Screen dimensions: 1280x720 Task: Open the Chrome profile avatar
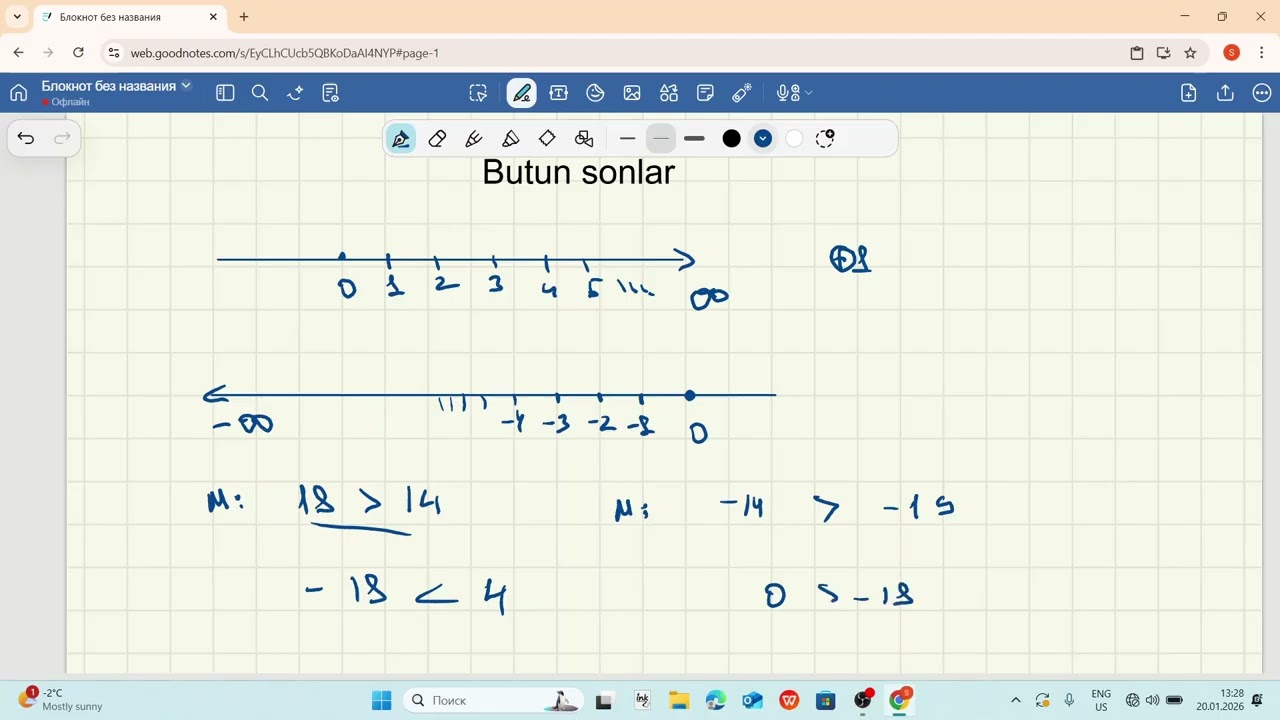[x=1232, y=53]
